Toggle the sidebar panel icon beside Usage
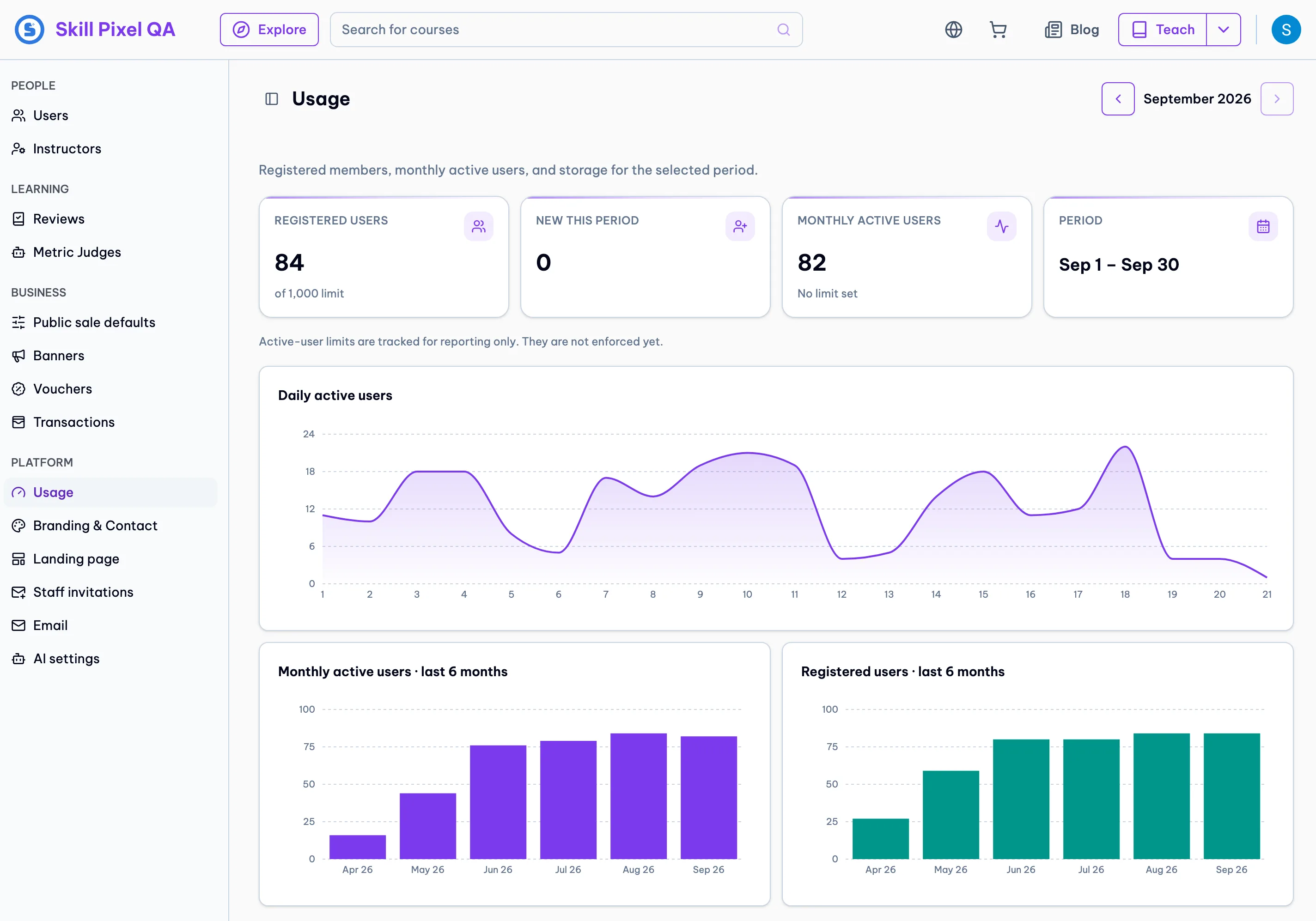This screenshot has height=921, width=1316. (272, 99)
